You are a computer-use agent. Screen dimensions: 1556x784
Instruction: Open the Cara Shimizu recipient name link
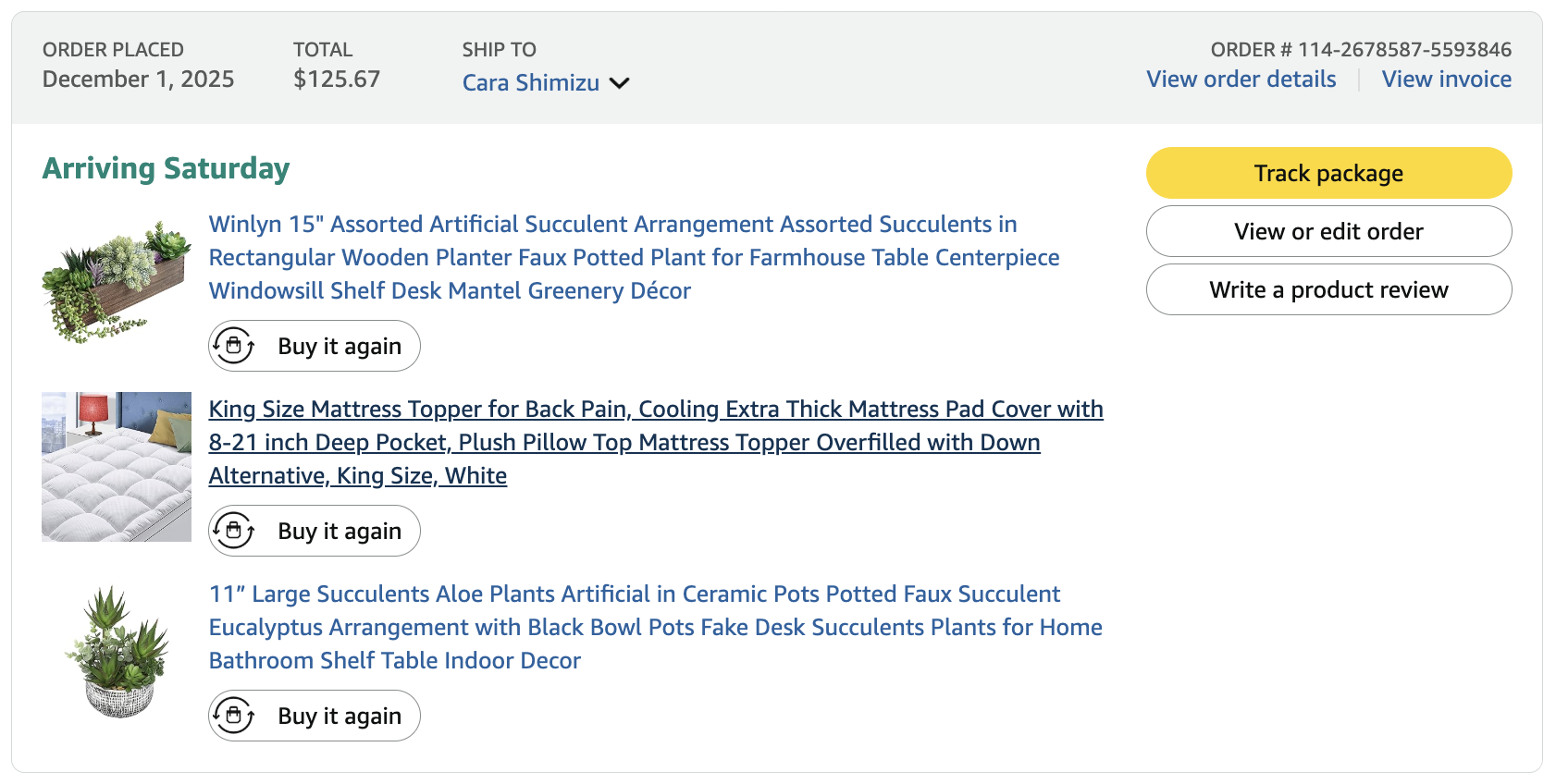(x=530, y=83)
